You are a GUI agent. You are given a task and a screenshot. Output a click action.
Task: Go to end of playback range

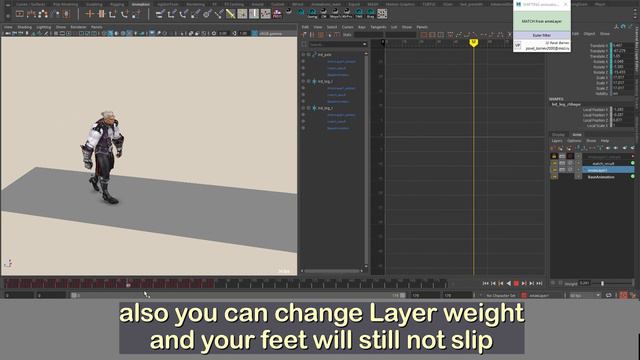pos(540,283)
